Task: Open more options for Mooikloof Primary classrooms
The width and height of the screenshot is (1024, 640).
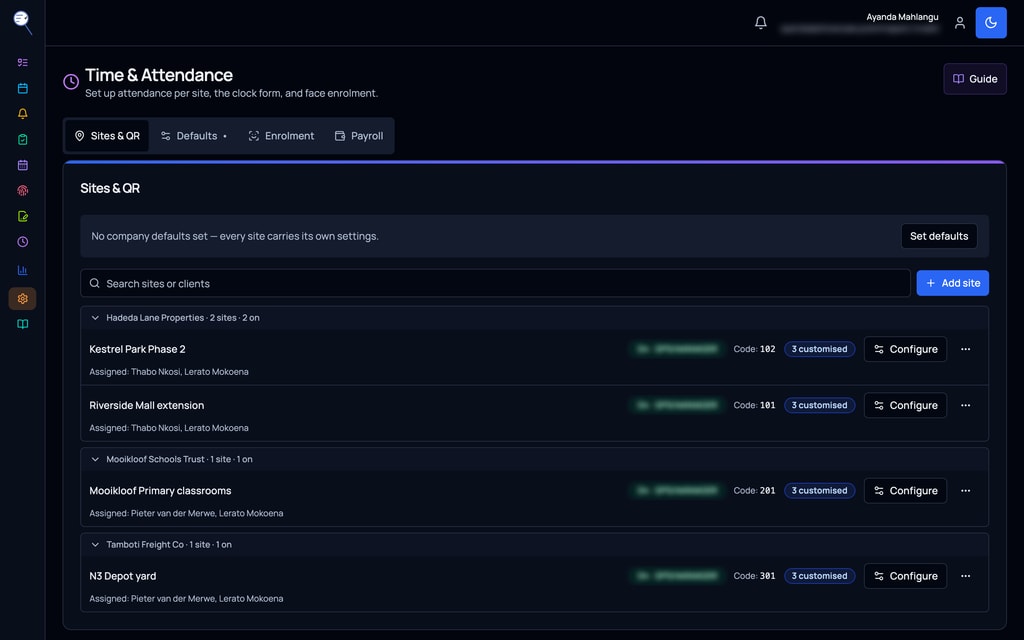Action: tap(965, 491)
